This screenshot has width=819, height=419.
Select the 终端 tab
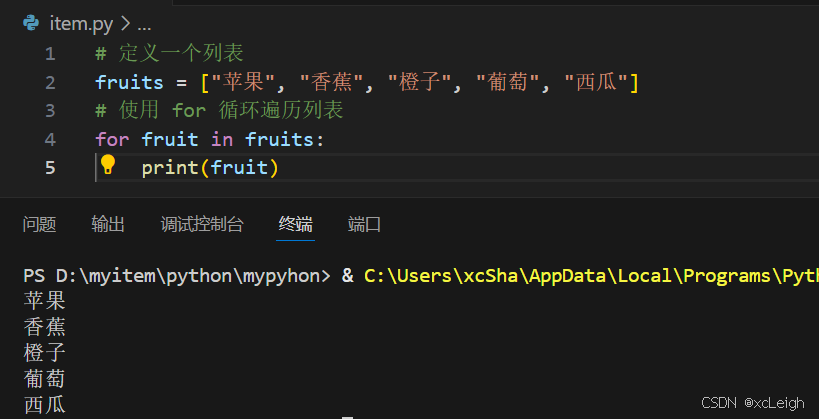pos(296,225)
